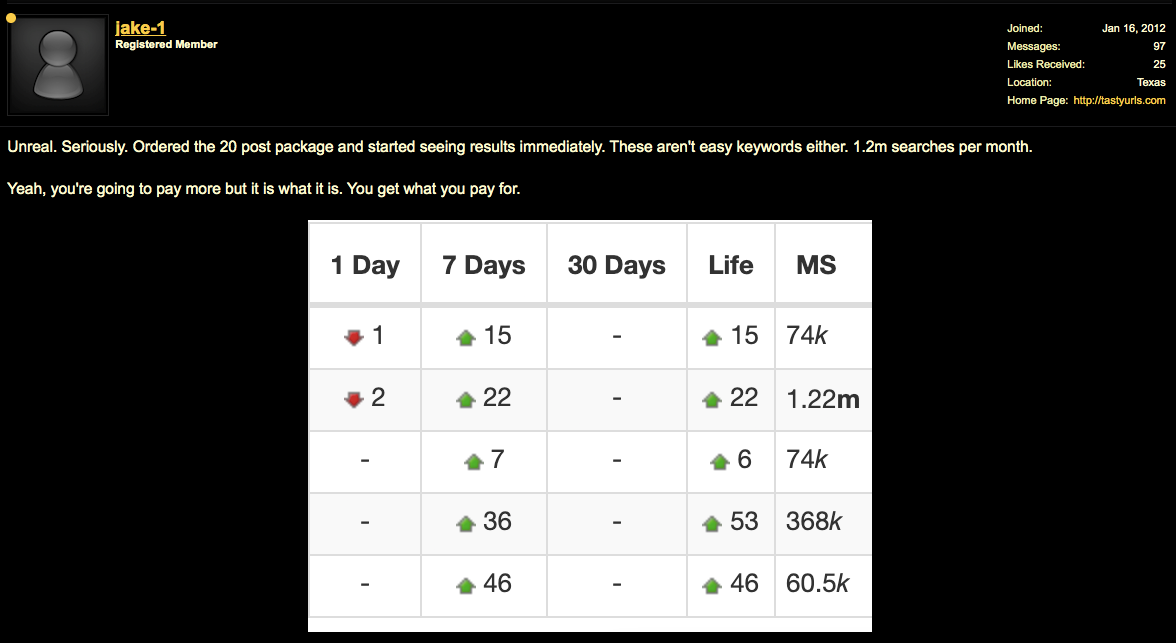Screen dimensions: 1176x643
Task: Click green up arrow beside Life value 53
Action: [712, 524]
